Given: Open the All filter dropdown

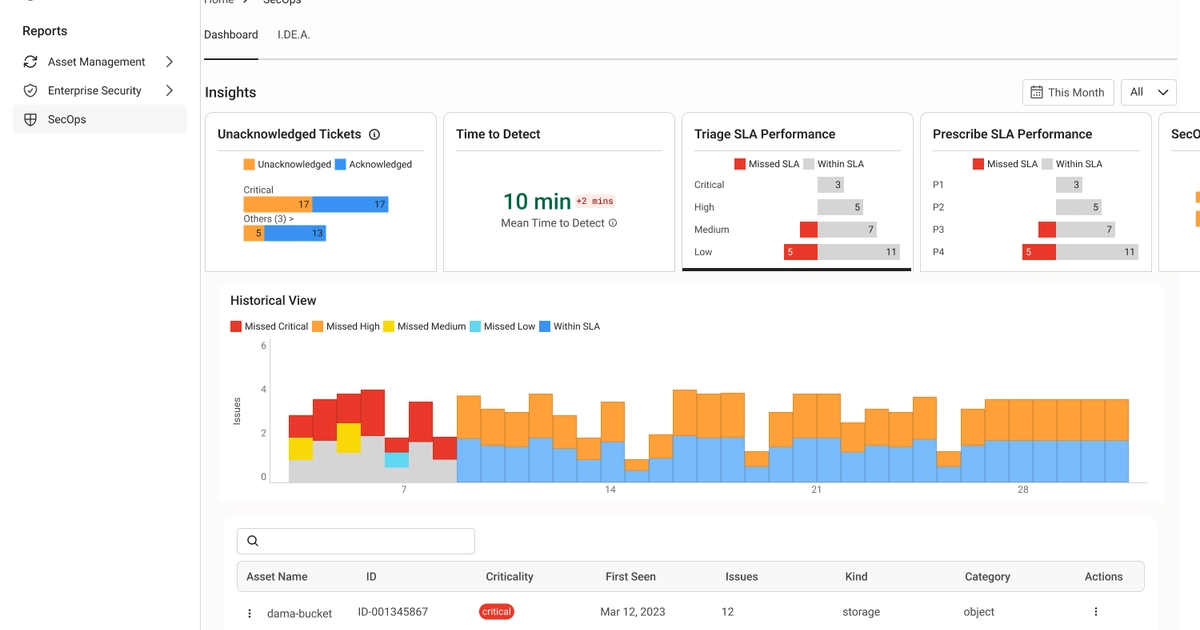Looking at the screenshot, I should [1149, 92].
